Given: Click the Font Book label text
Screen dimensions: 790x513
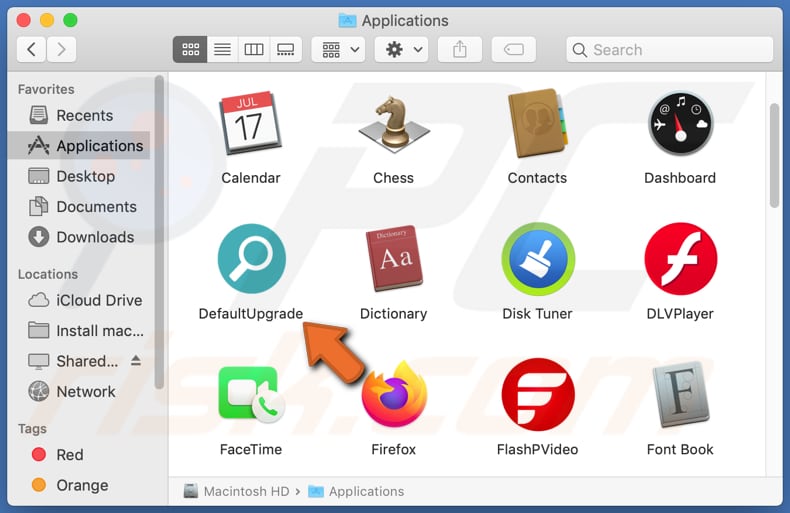Looking at the screenshot, I should 680,450.
